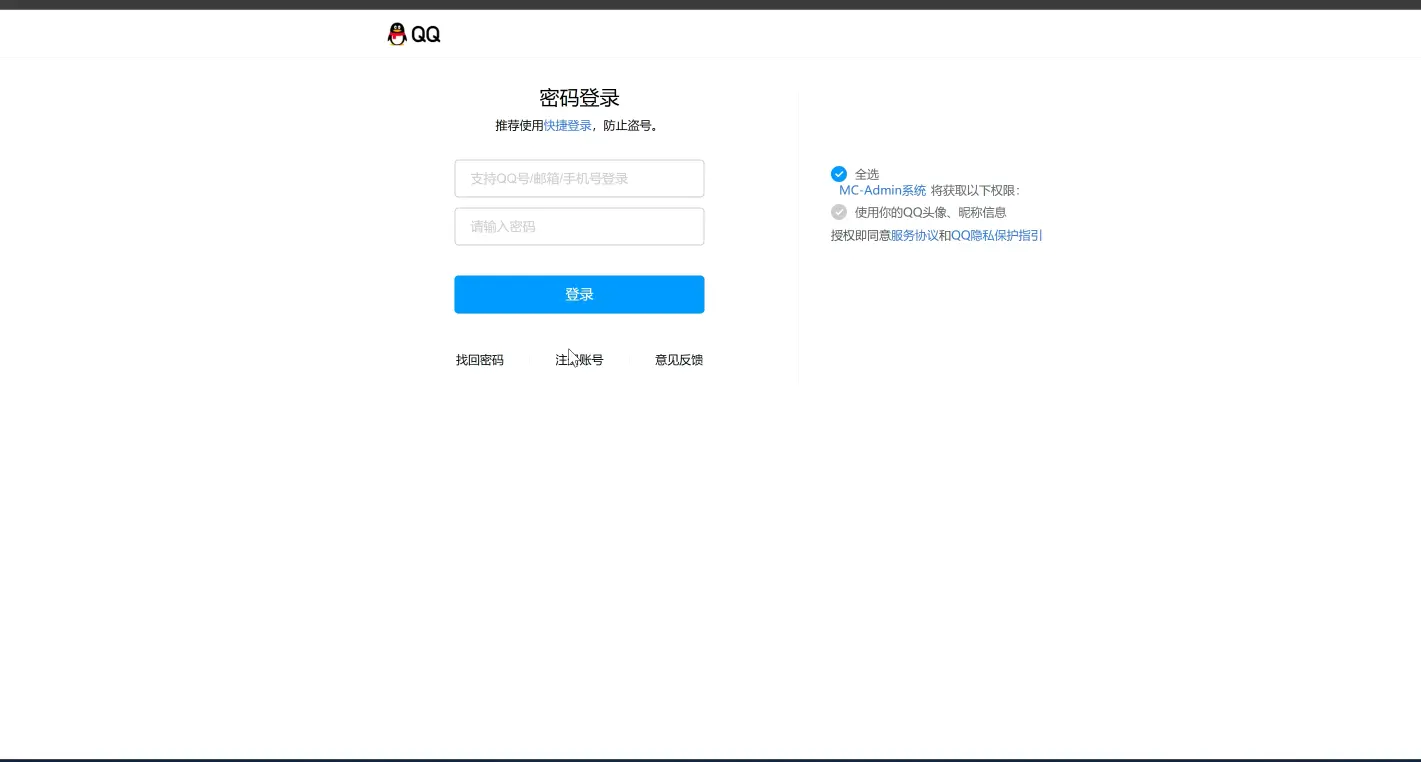Focus the QQ号/邮箱/手机号 account field
This screenshot has height=762, width=1421.
(x=579, y=179)
